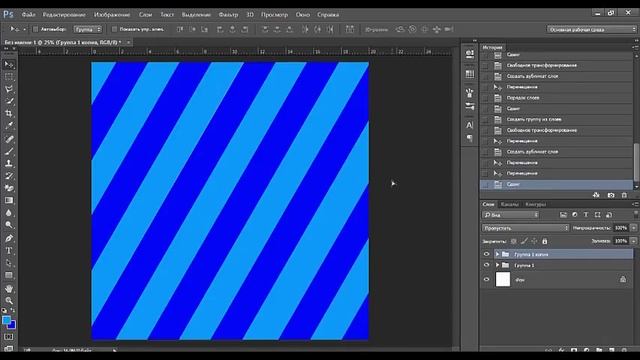Click the auto-align layers icon
Image resolution: width=640 pixels, height=360 pixels.
pyautogui.click(x=350, y=29)
